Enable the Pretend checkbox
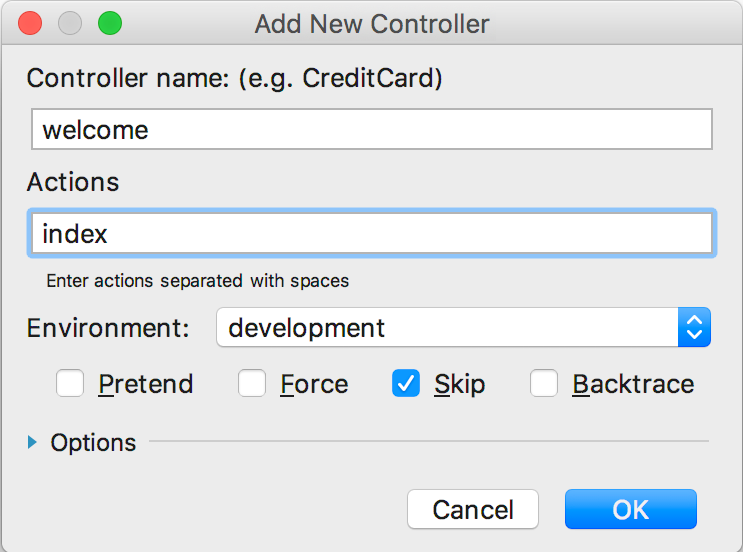 pyautogui.click(x=70, y=384)
